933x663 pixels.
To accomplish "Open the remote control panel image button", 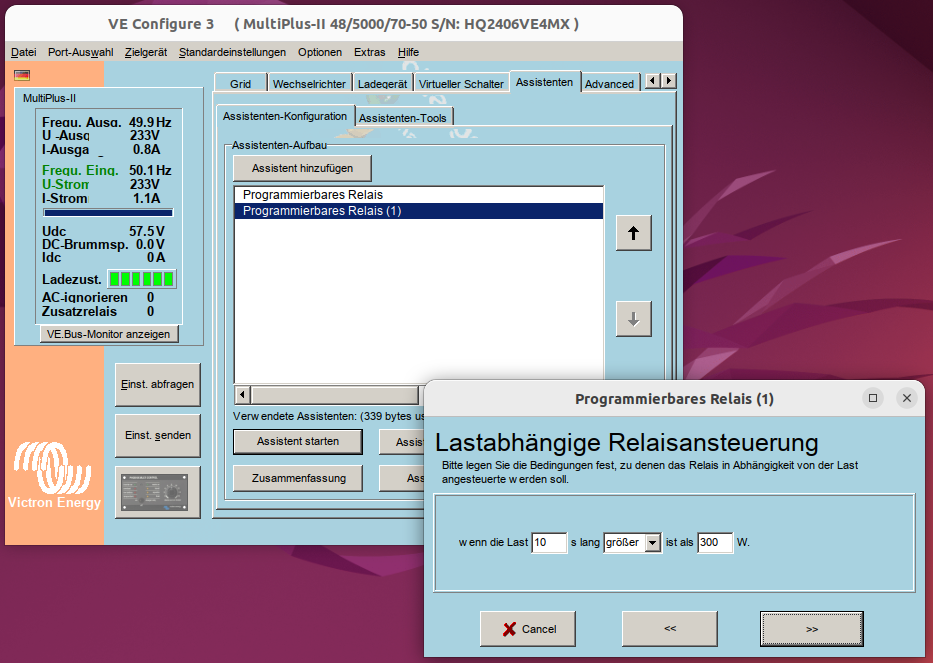I will pyautogui.click(x=158, y=492).
